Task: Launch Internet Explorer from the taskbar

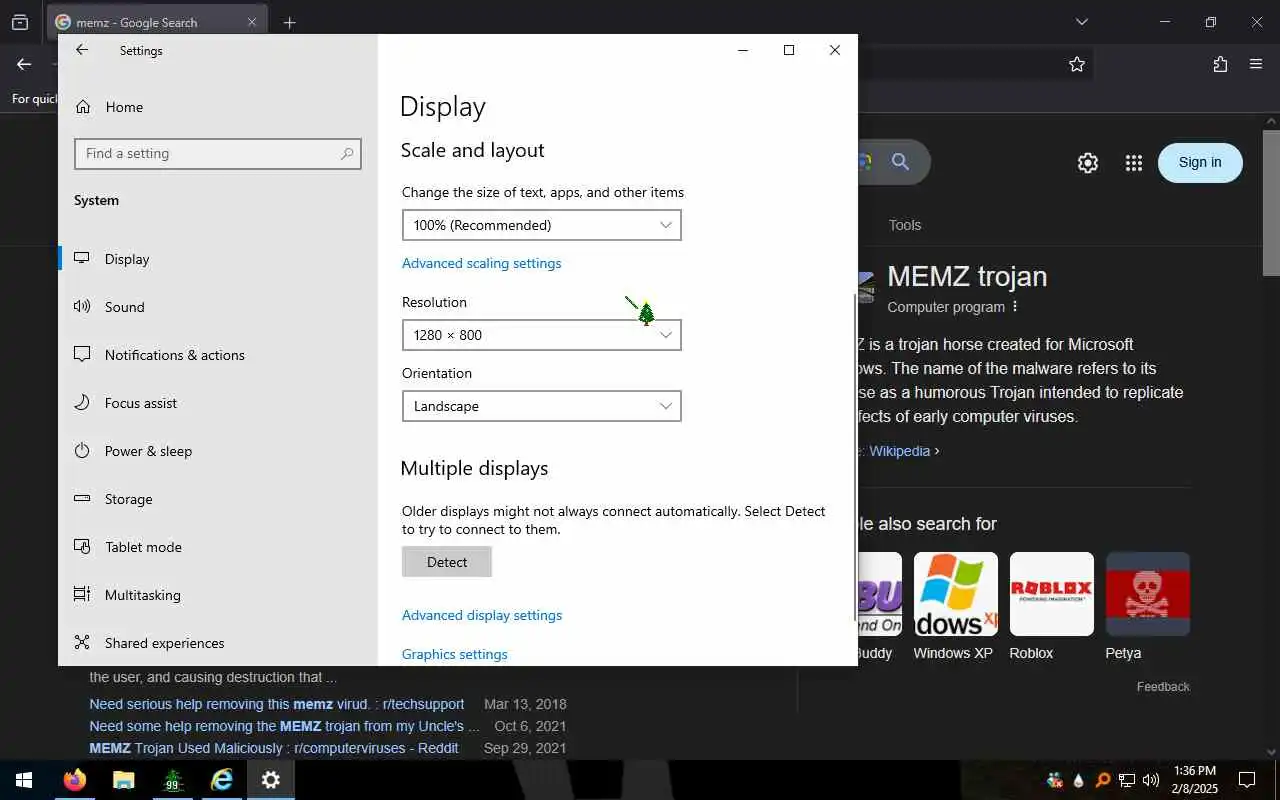Action: click(x=222, y=780)
